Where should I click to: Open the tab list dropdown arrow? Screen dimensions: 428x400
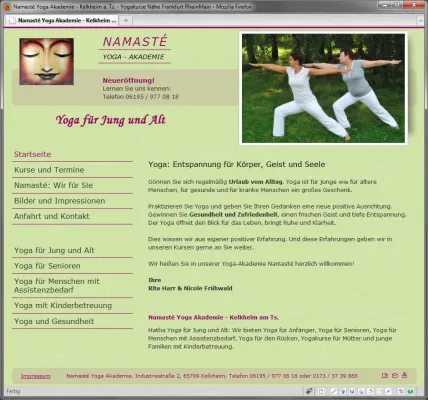click(x=421, y=20)
